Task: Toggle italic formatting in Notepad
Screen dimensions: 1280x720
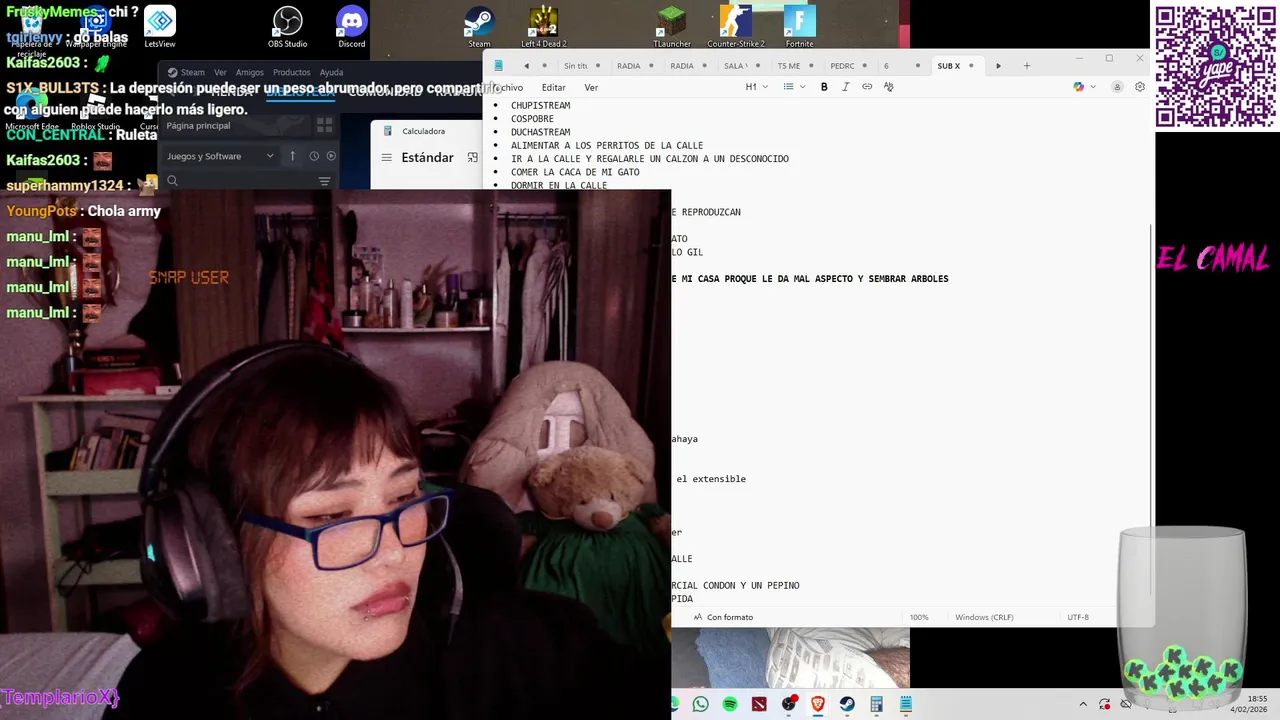Action: pyautogui.click(x=845, y=87)
